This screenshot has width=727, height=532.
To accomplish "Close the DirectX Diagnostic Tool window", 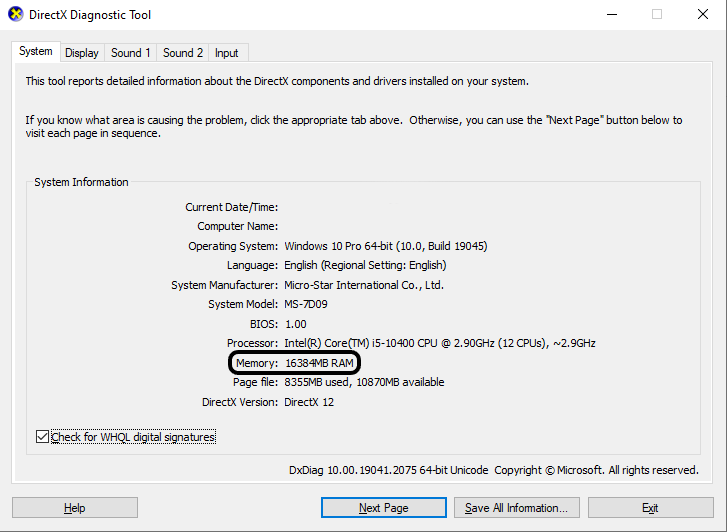I will [703, 14].
